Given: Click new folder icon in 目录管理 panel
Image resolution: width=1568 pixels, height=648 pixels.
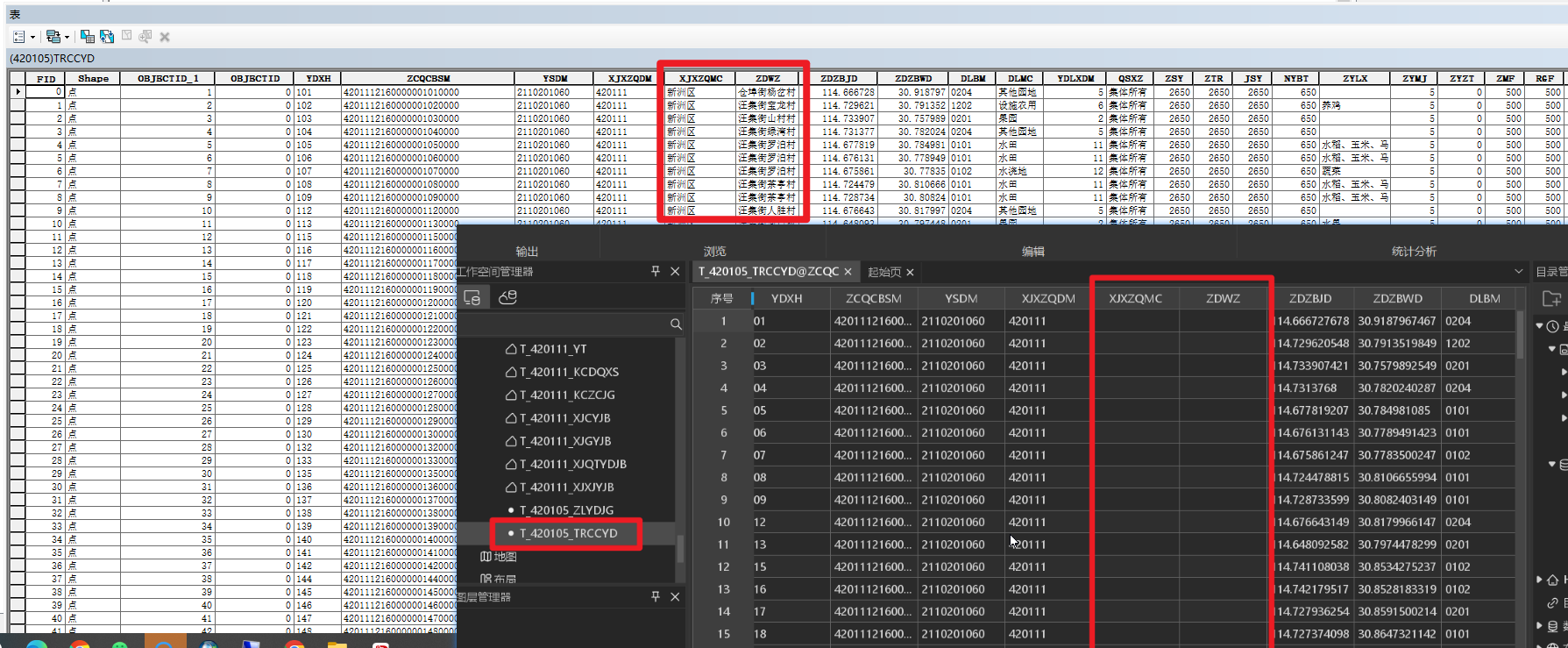Looking at the screenshot, I should click(1551, 298).
